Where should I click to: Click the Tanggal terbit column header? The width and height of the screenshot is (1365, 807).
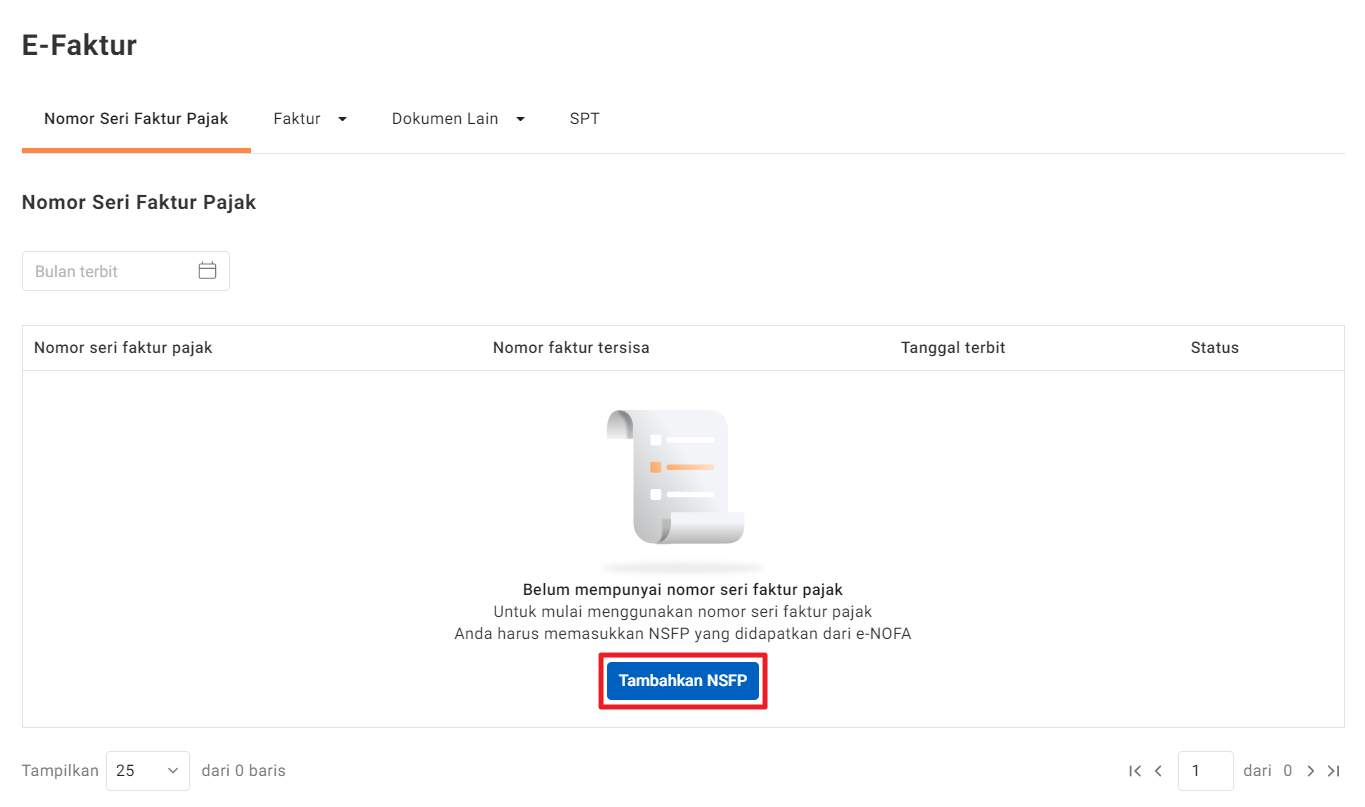(953, 348)
